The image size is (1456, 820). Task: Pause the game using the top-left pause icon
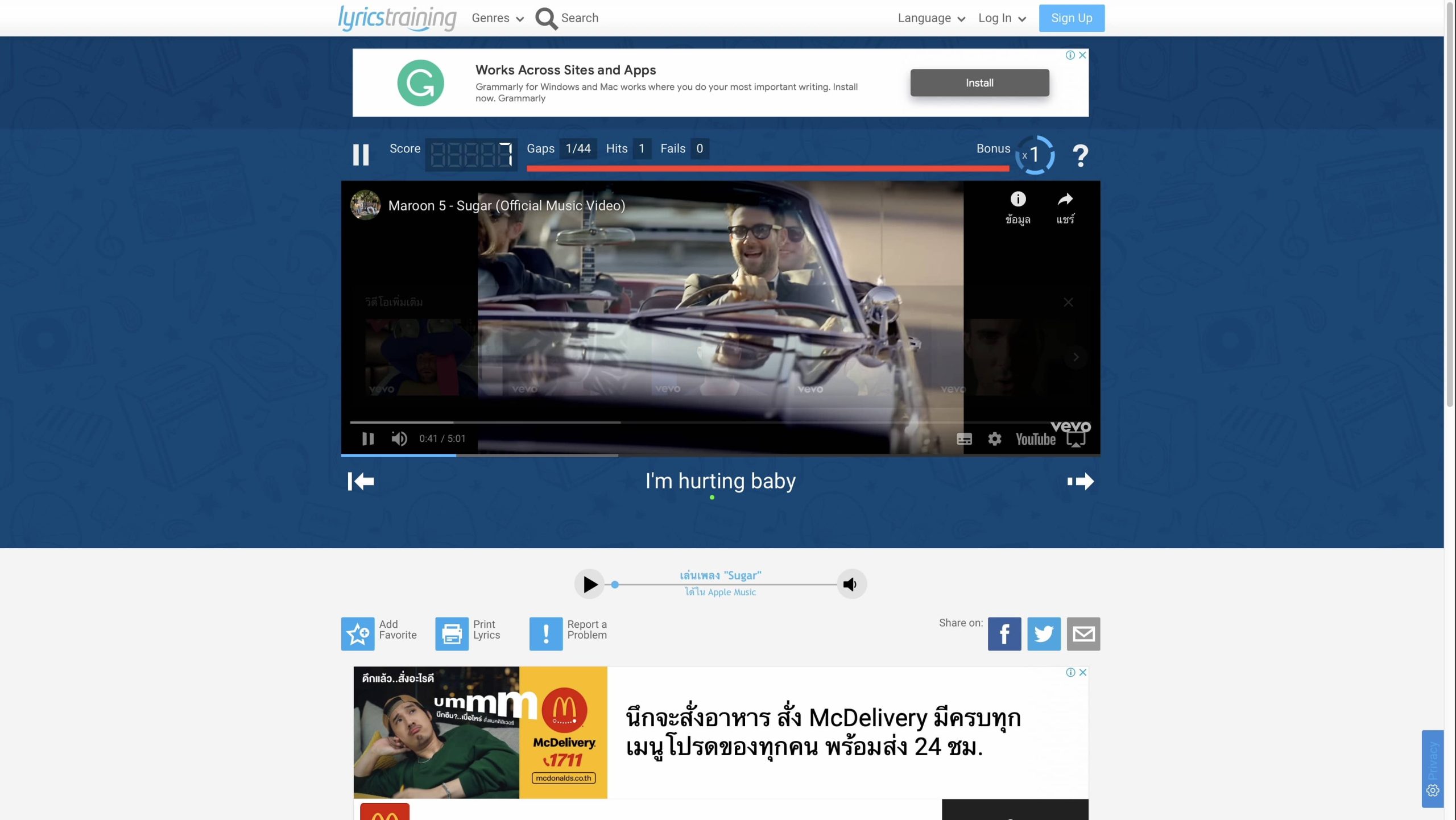(x=361, y=155)
